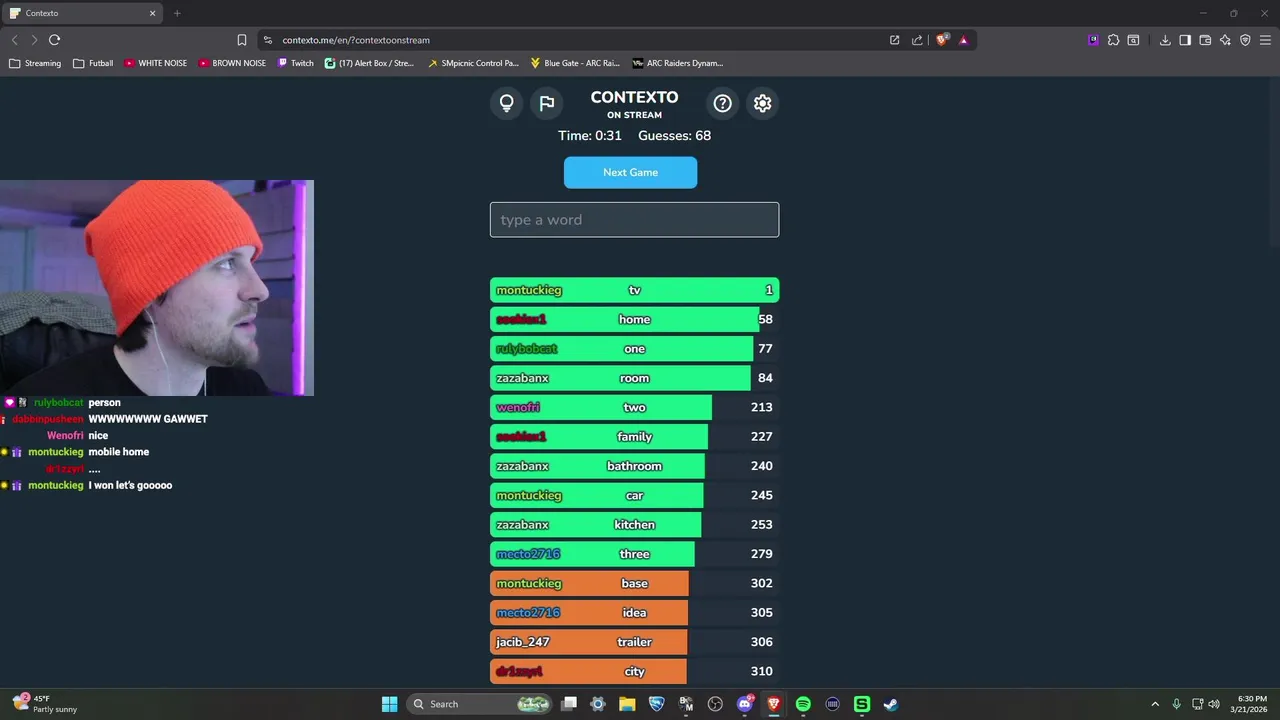The height and width of the screenshot is (720, 1280).
Task: Open Contexto settings gear icon
Action: [x=763, y=103]
